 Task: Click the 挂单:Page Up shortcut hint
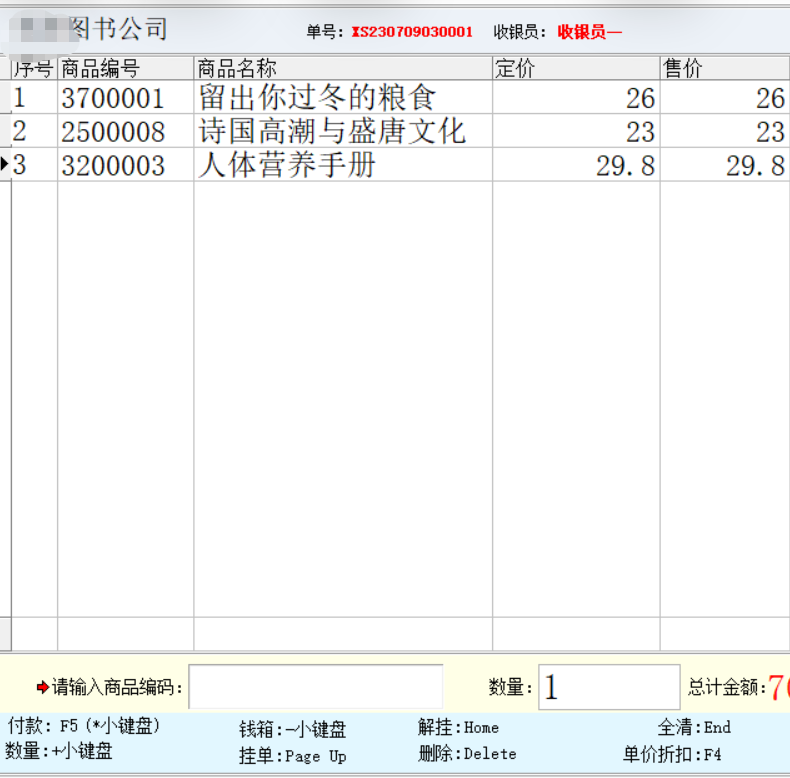292,756
